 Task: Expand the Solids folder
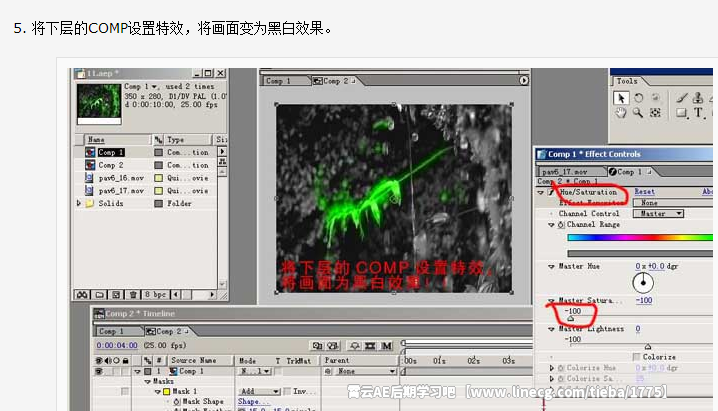(x=79, y=203)
